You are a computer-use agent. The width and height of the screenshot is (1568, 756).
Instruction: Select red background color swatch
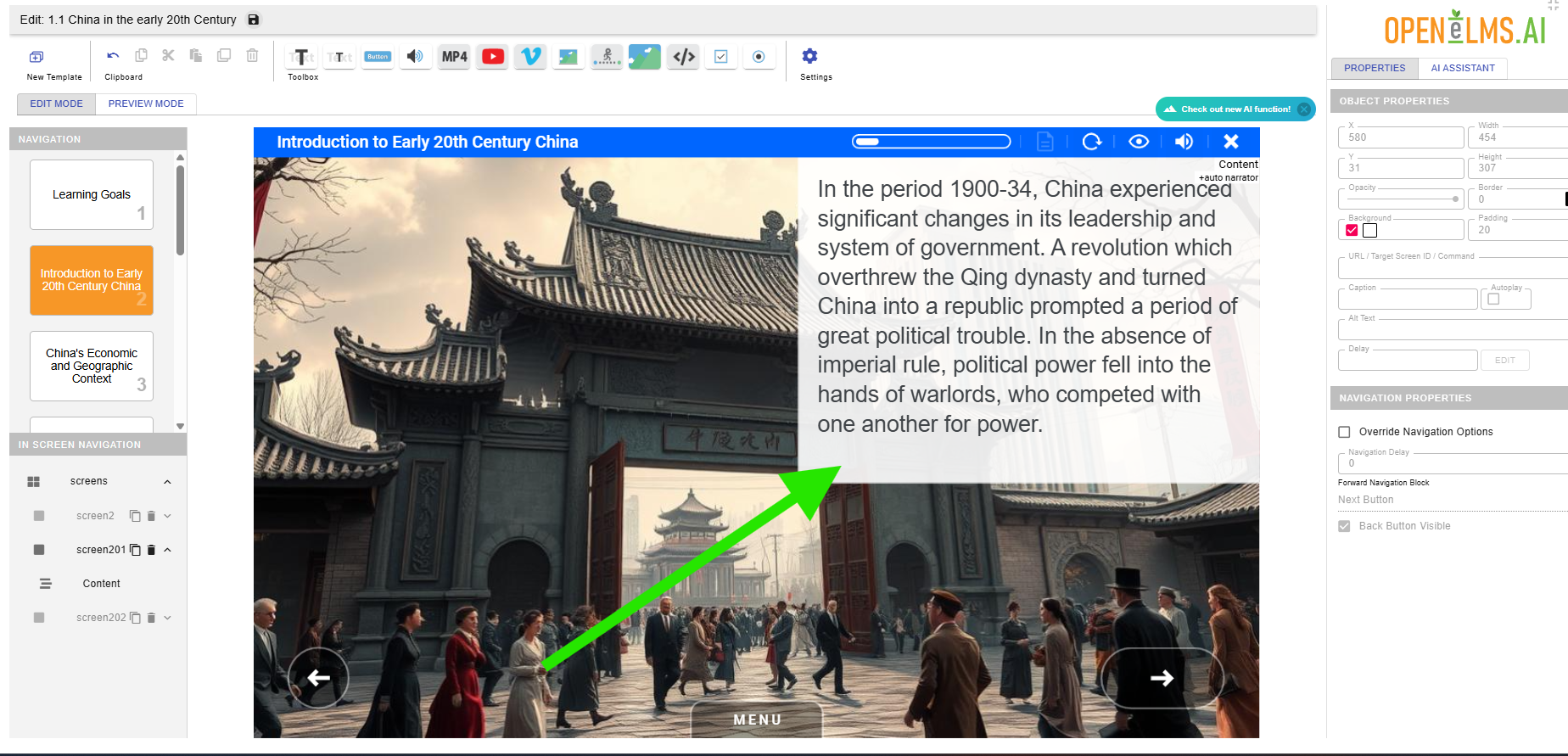(x=1352, y=230)
